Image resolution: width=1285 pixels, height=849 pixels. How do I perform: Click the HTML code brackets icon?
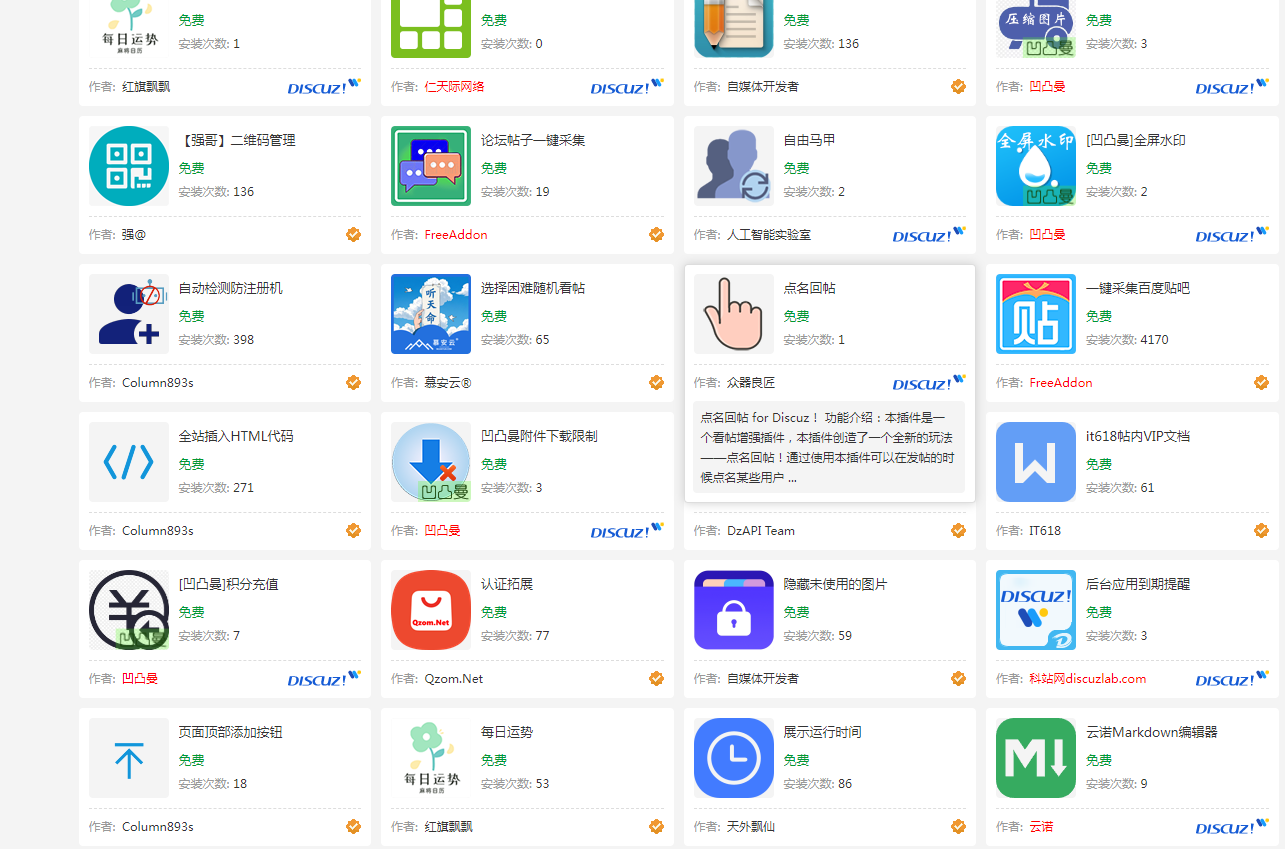click(x=129, y=462)
